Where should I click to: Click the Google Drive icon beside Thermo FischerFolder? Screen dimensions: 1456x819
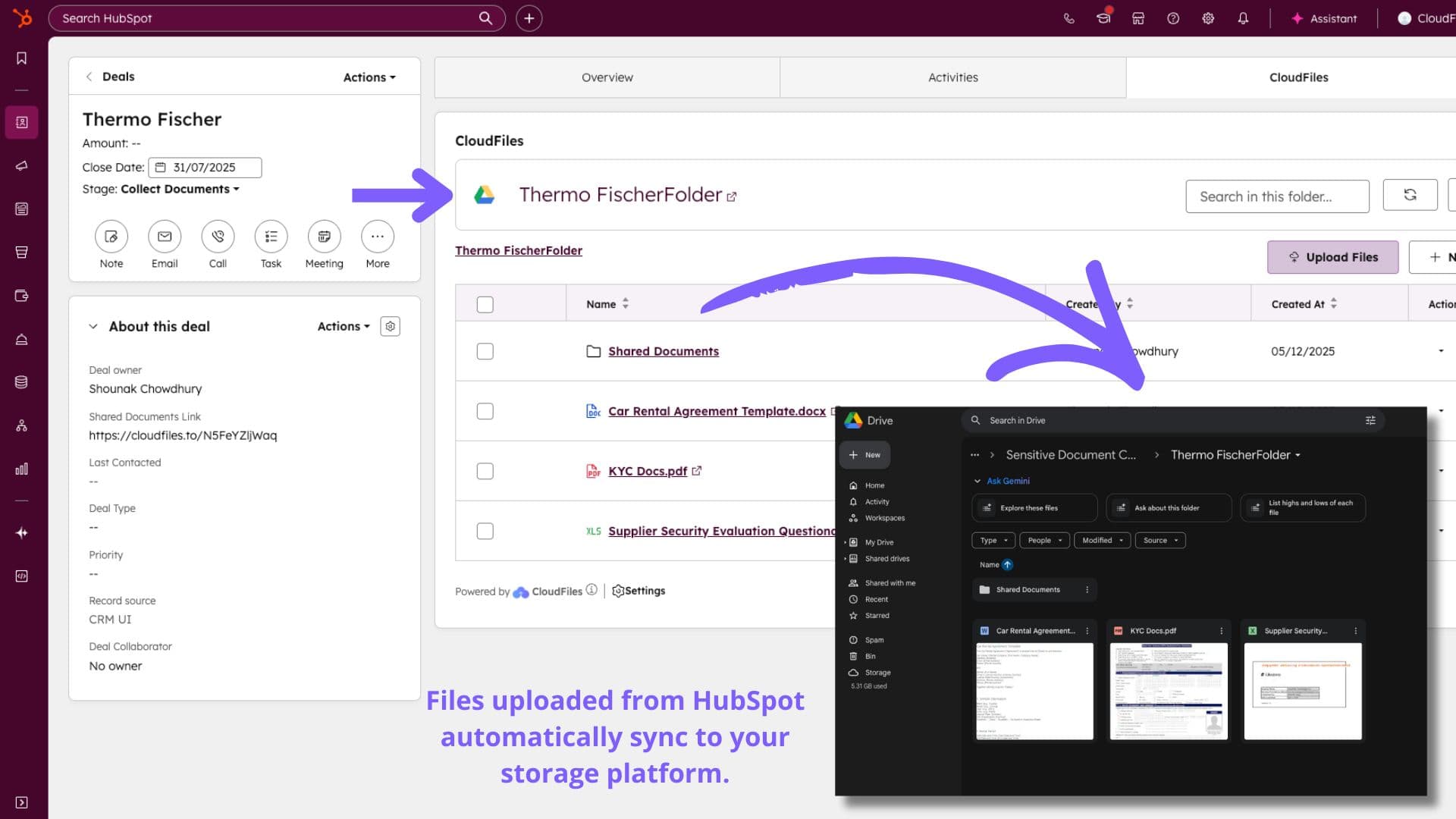485,195
